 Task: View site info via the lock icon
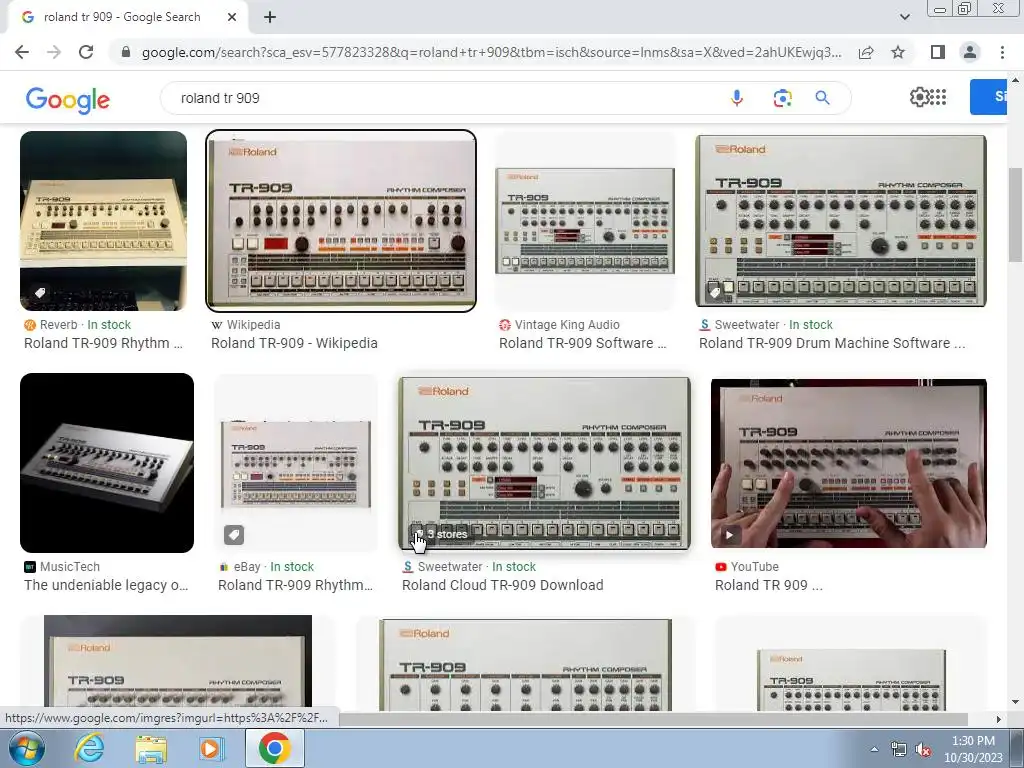pos(125,52)
